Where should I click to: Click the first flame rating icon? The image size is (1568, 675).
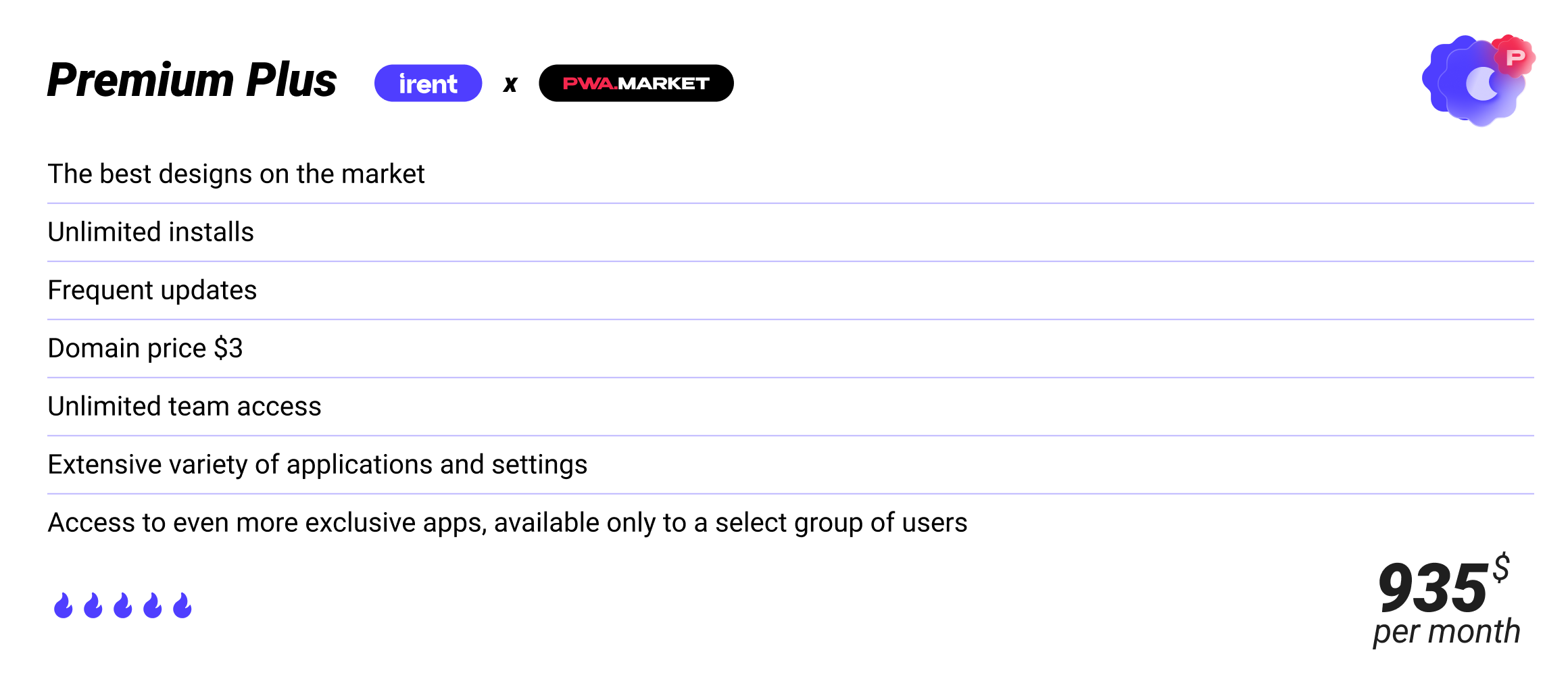click(x=64, y=605)
